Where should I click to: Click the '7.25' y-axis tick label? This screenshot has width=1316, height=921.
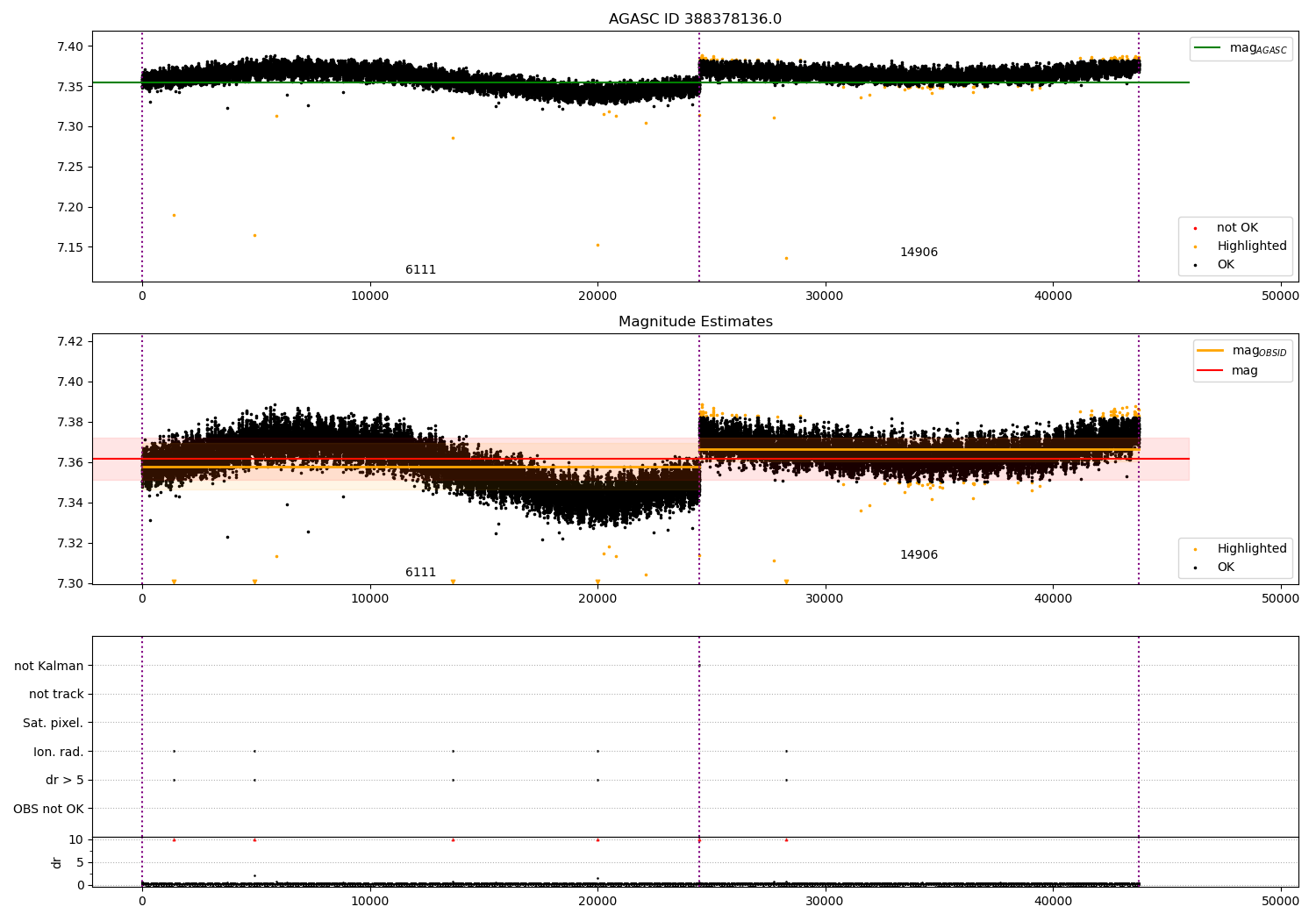70,168
